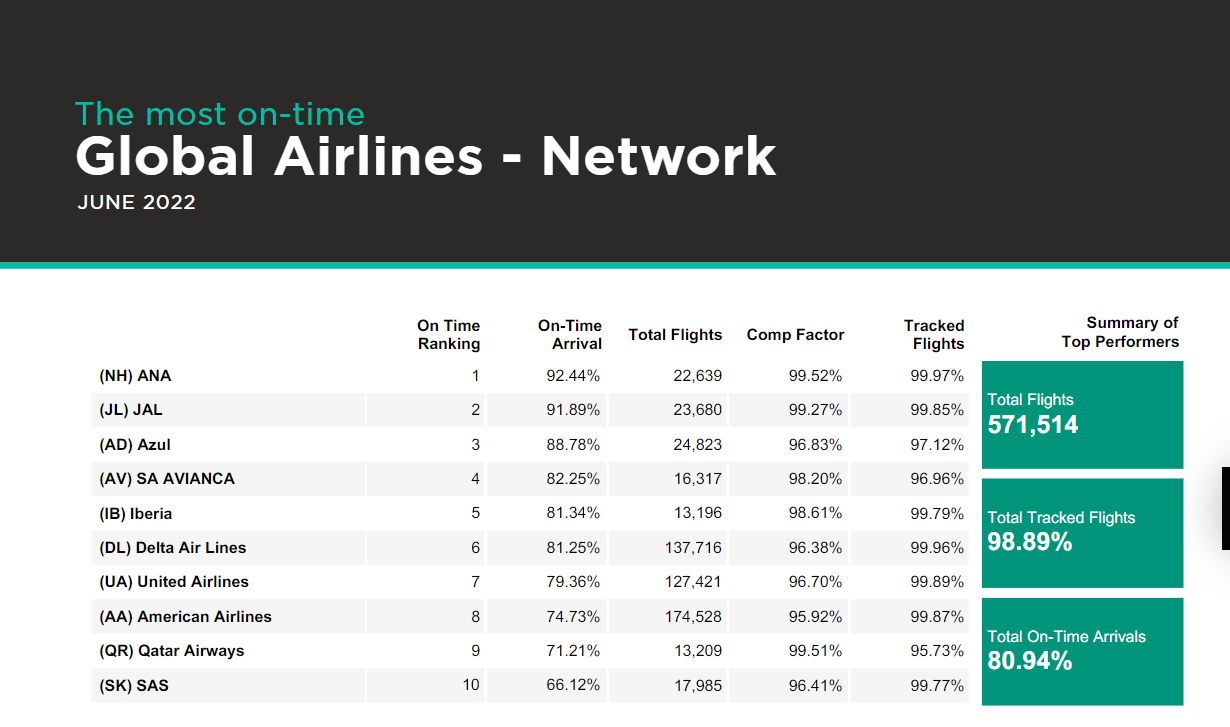
Task: Click the (UA) United Airlines label
Action: (x=174, y=582)
